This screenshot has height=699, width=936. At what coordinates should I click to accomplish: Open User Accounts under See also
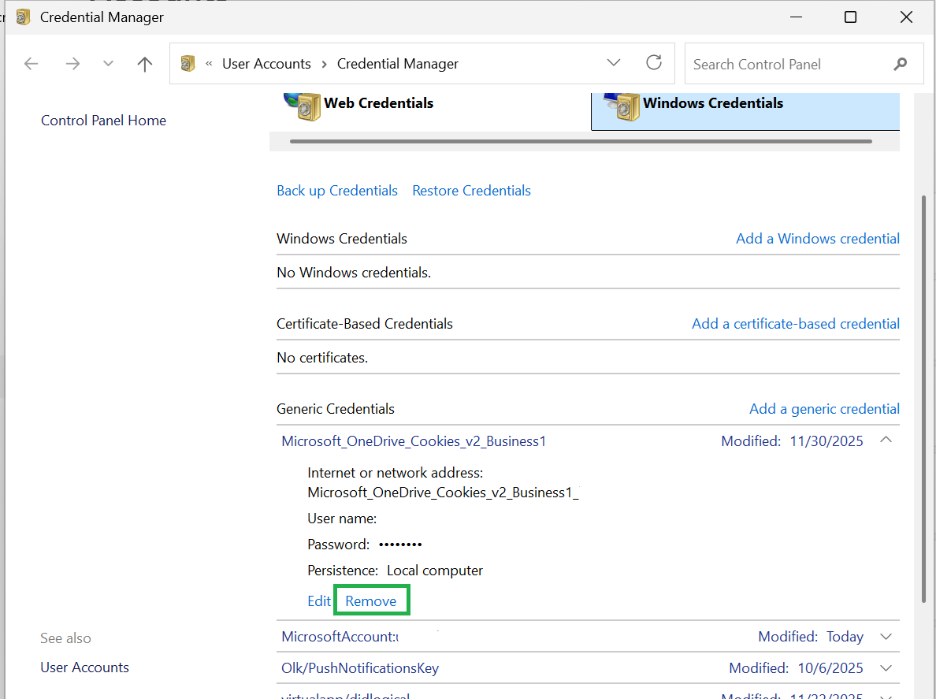[85, 667]
